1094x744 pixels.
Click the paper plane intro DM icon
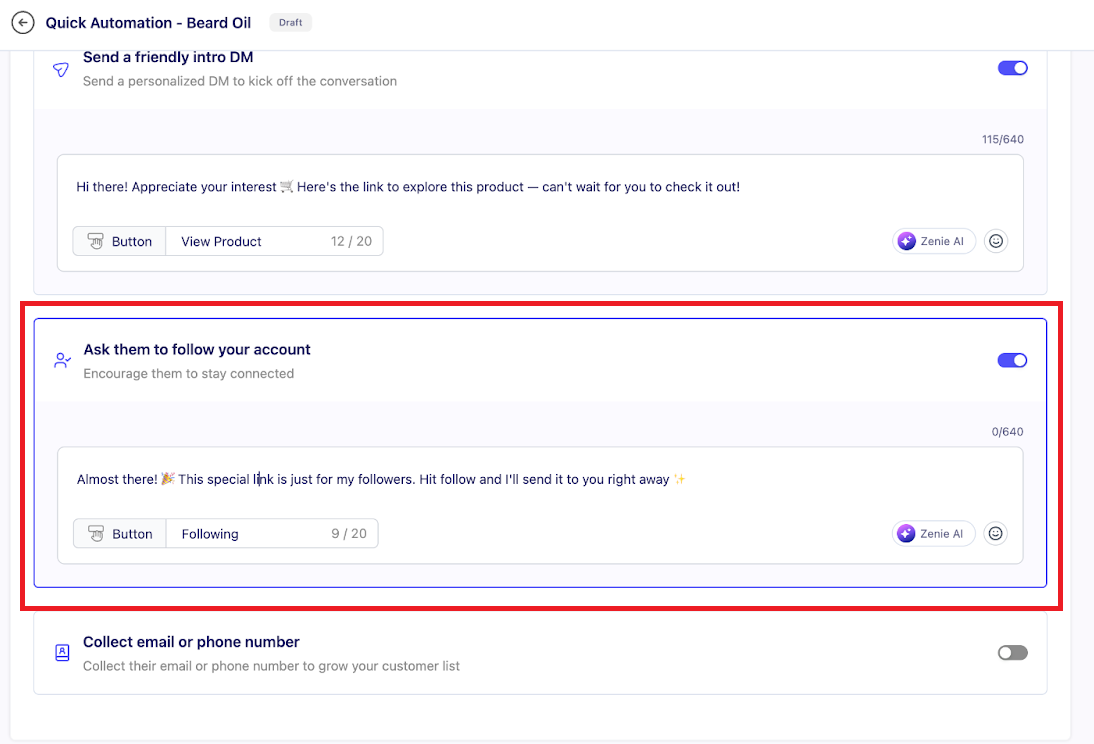(x=62, y=69)
